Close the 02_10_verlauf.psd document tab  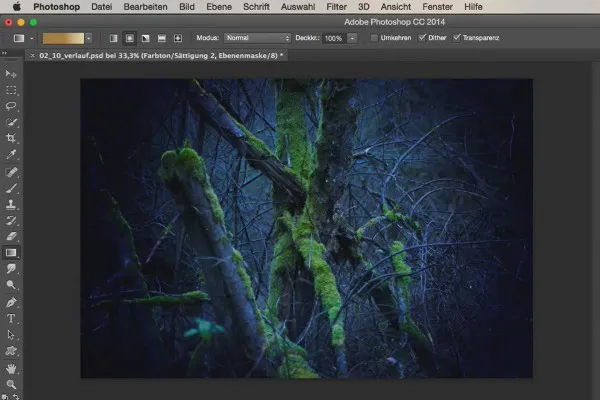[x=32, y=56]
